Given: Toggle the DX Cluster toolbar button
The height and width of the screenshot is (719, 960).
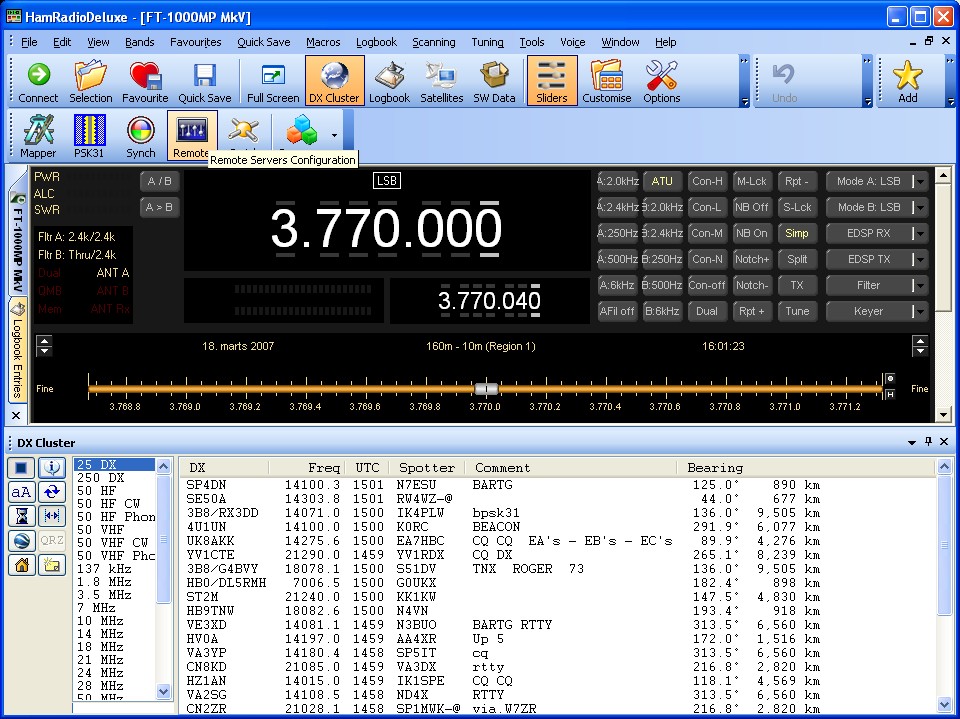Looking at the screenshot, I should [x=334, y=81].
